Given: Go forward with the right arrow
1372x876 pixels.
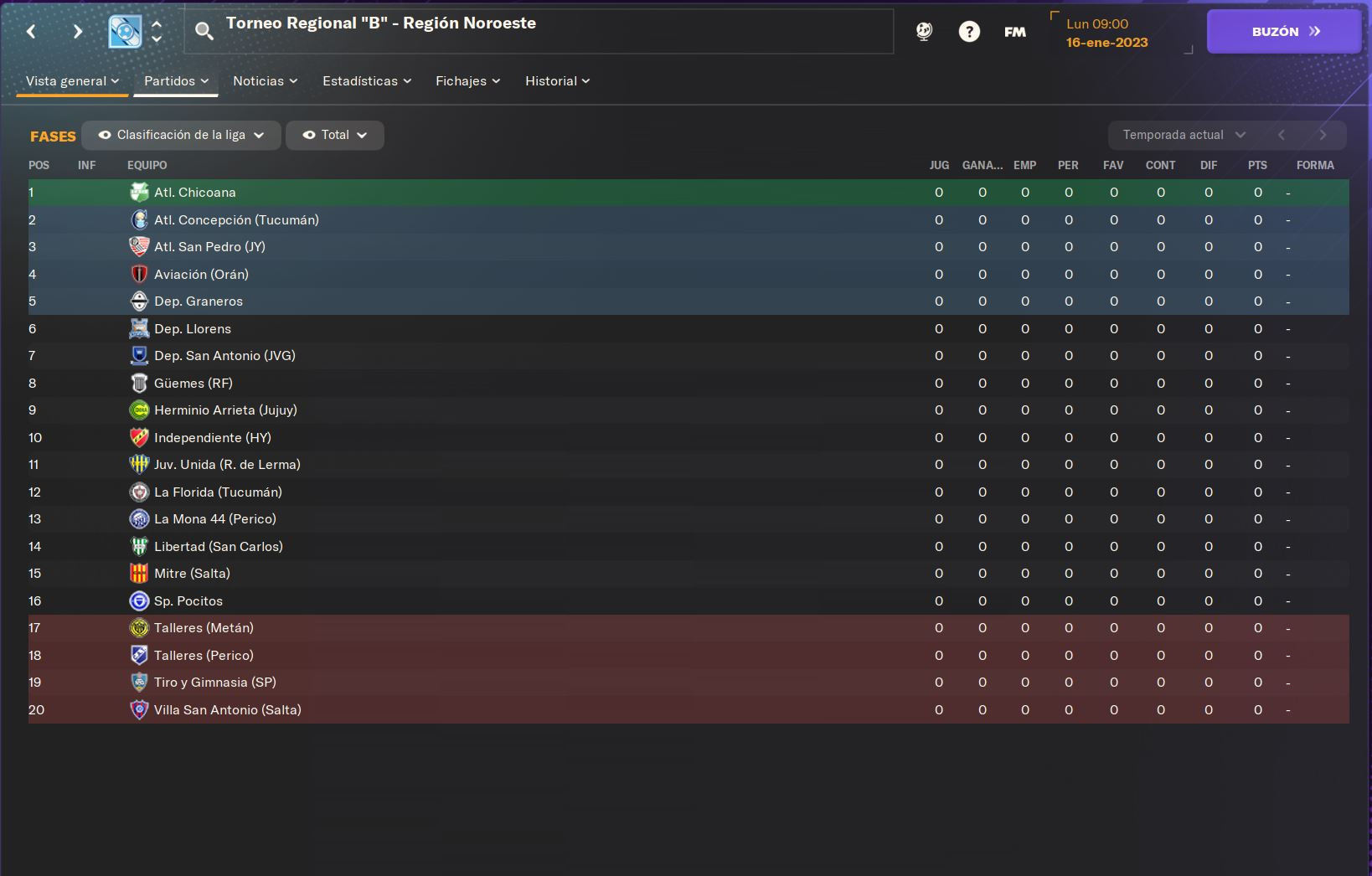Looking at the screenshot, I should pos(77,32).
